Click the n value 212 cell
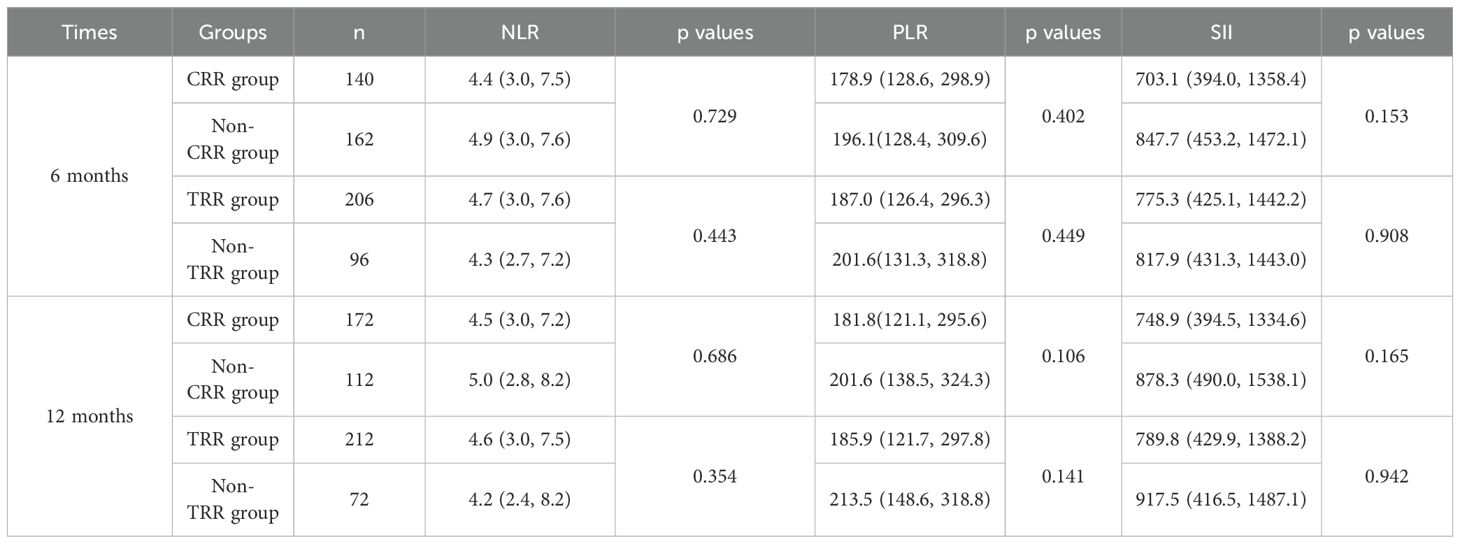Screen dimensions: 1460x544 tap(359, 439)
